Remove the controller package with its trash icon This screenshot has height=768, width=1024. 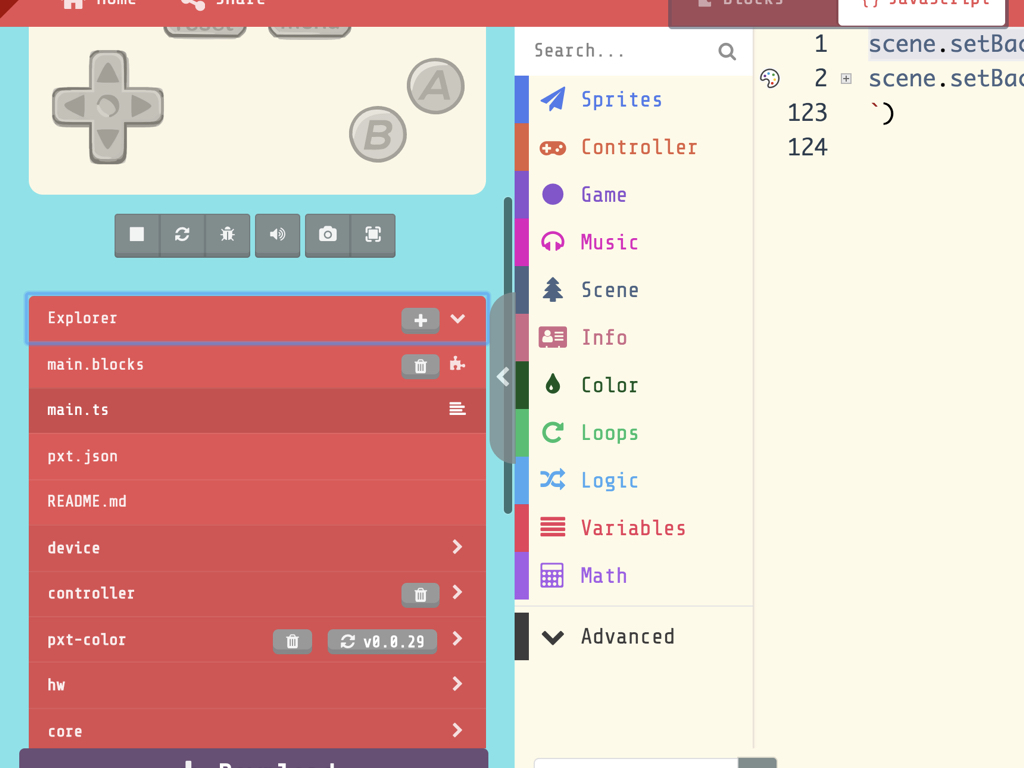click(x=421, y=594)
